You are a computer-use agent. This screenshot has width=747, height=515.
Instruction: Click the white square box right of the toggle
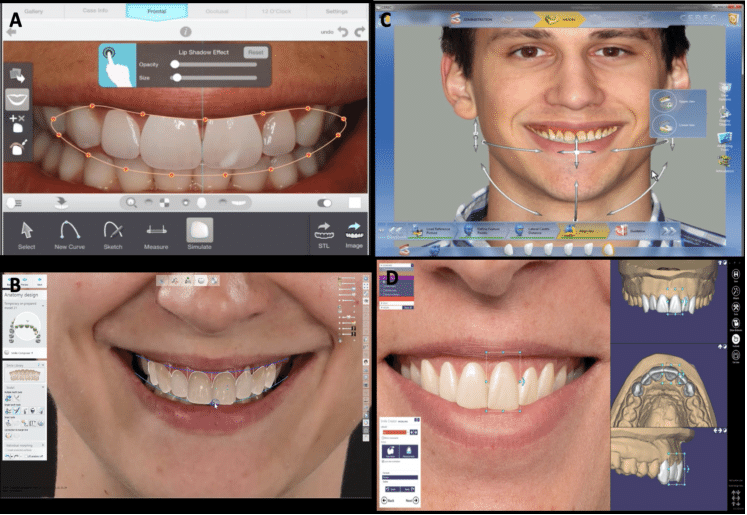pyautogui.click(x=354, y=202)
